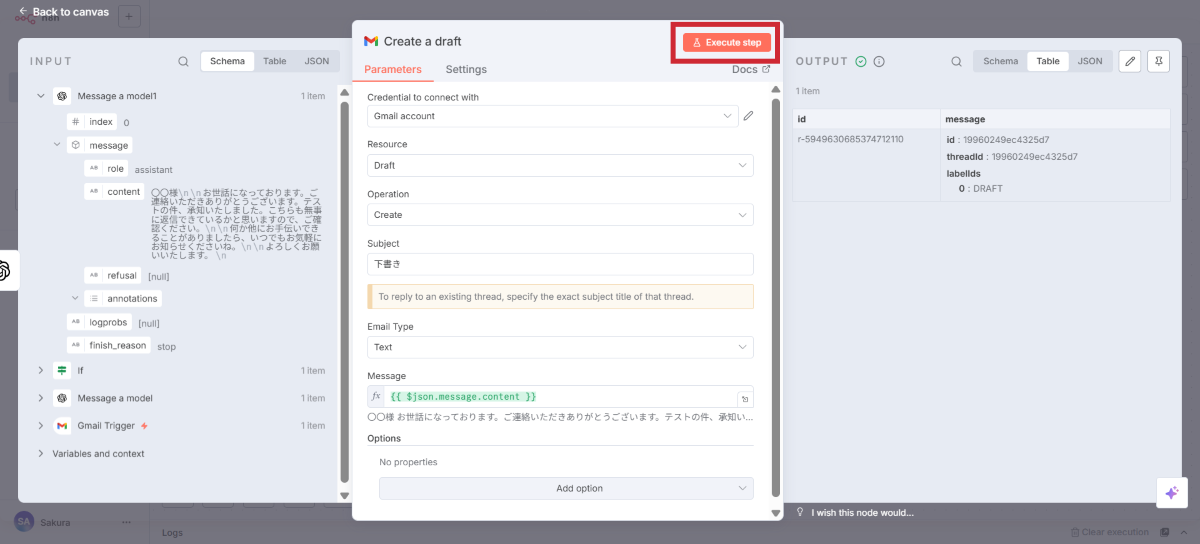Open the Settings tab
The image size is (1200, 544).
tap(466, 70)
